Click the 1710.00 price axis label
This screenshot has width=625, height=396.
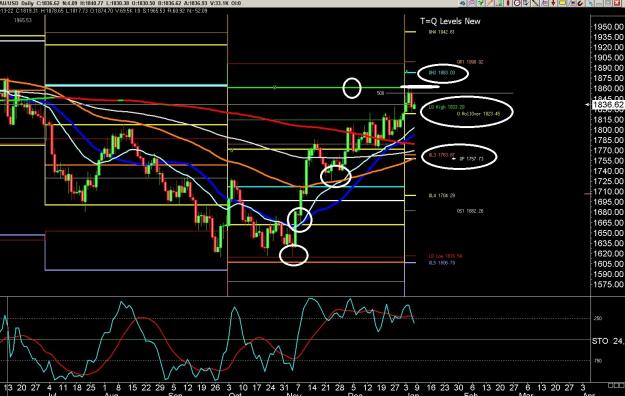click(608, 192)
